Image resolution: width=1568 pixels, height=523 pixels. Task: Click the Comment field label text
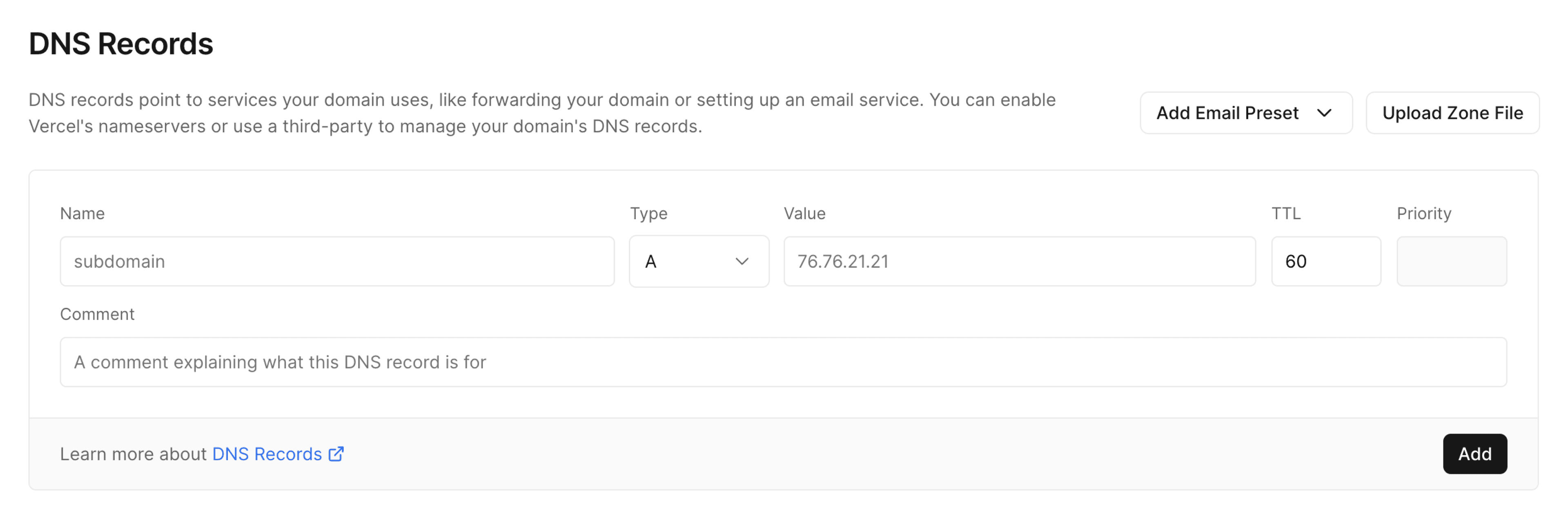pos(97,314)
